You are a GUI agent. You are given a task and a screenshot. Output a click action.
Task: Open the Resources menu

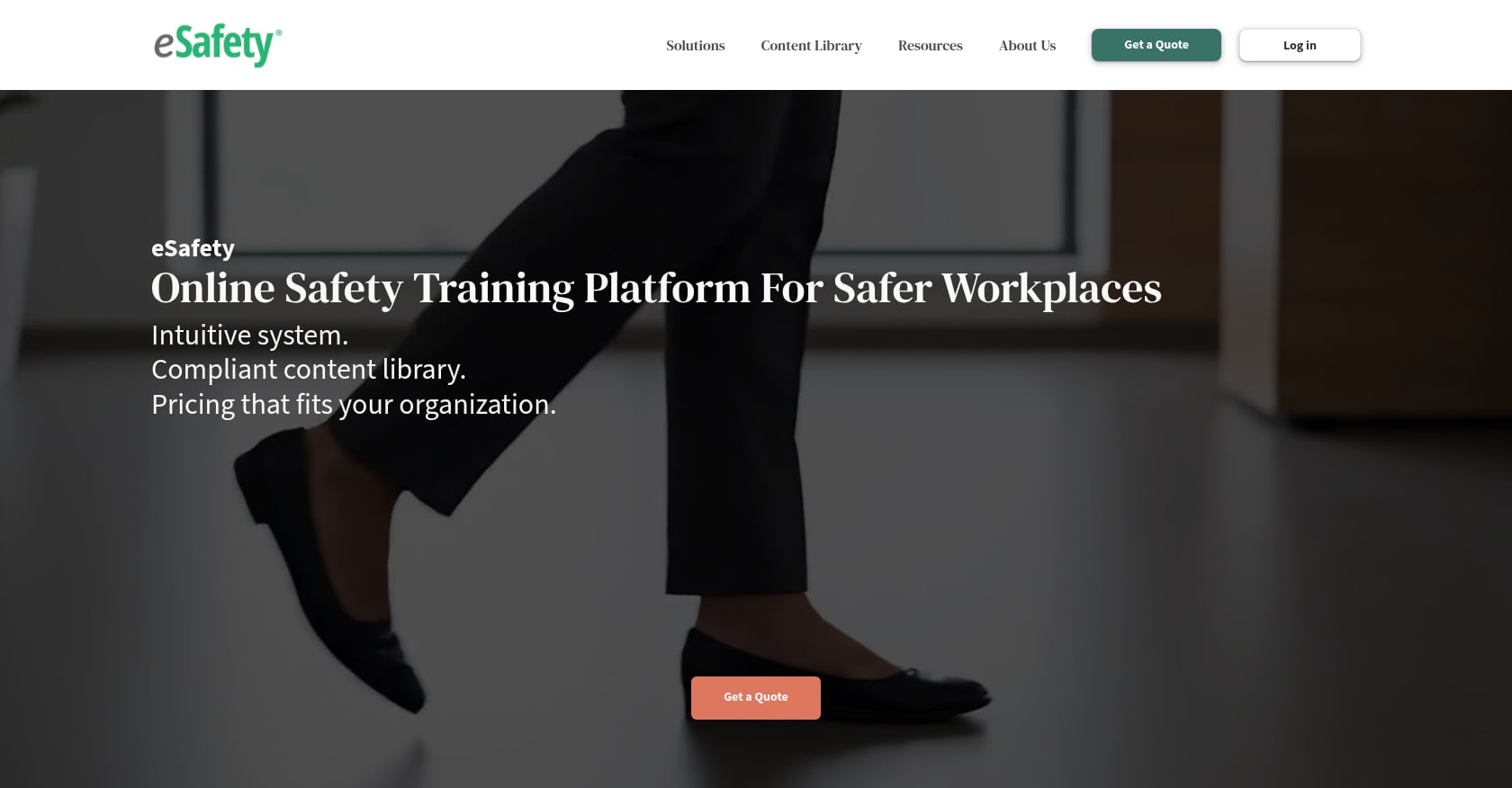click(930, 45)
